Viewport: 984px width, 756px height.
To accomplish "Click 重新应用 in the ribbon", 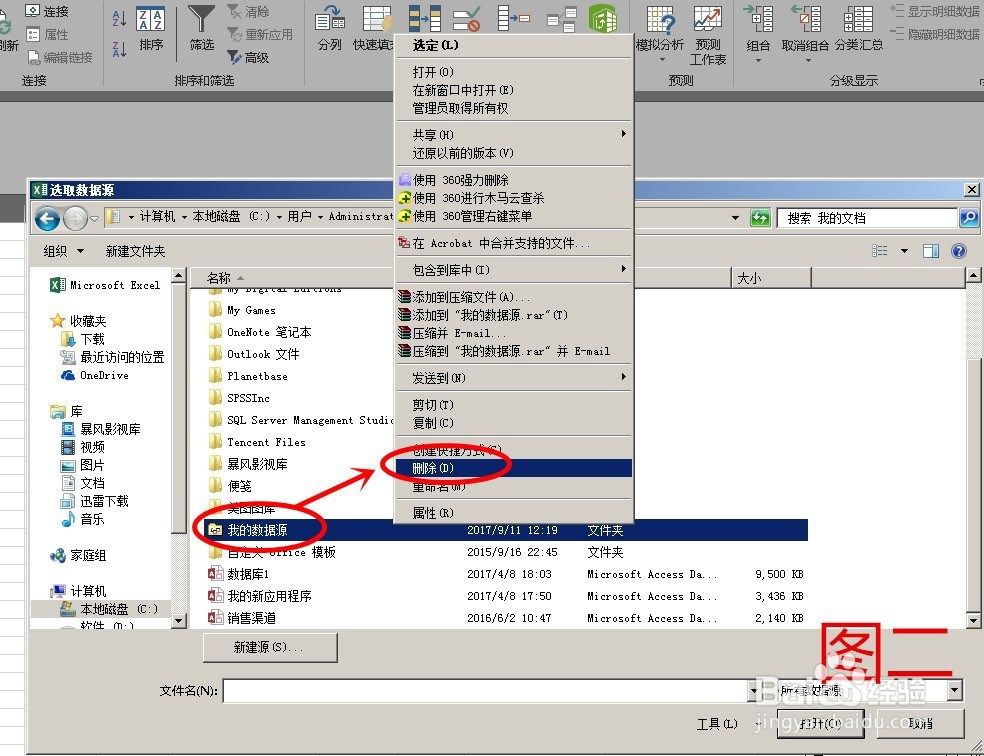I will click(260, 35).
